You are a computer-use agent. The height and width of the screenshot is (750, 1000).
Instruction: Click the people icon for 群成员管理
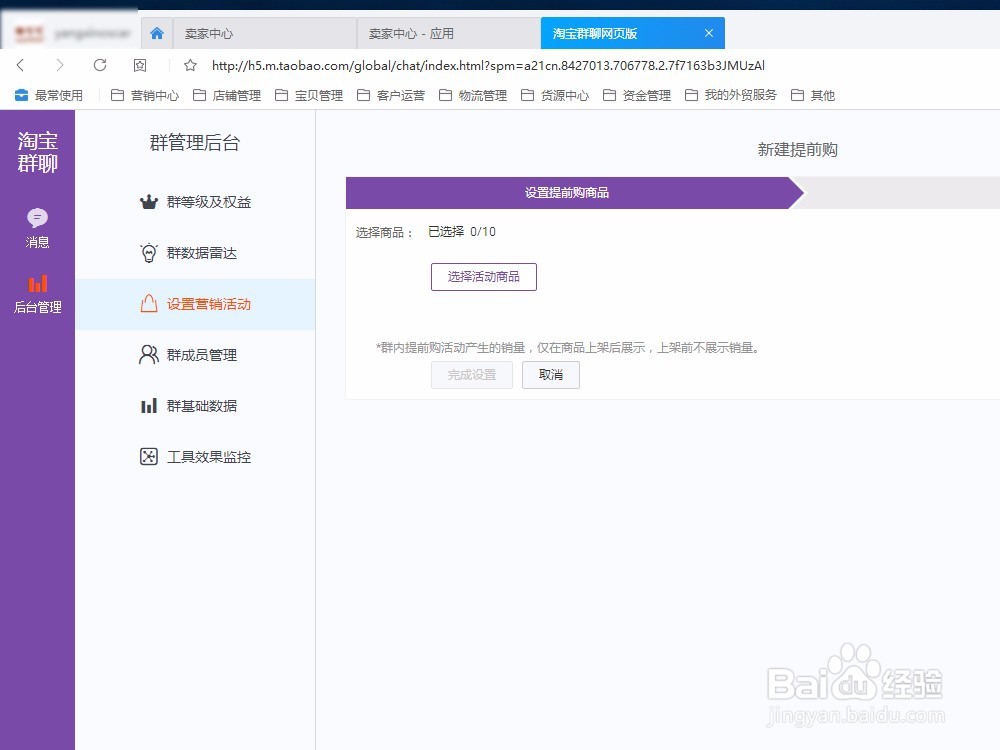(147, 354)
